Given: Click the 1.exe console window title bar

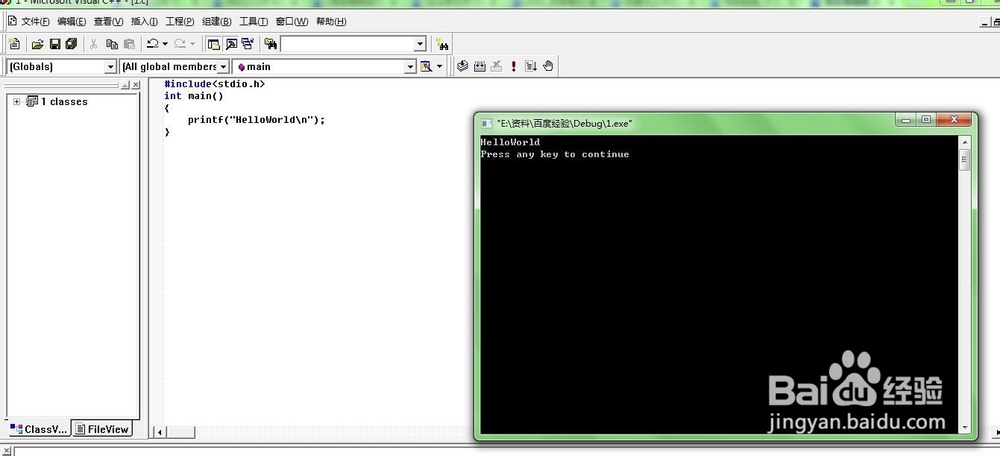Looking at the screenshot, I should pyautogui.click(x=682, y=123).
